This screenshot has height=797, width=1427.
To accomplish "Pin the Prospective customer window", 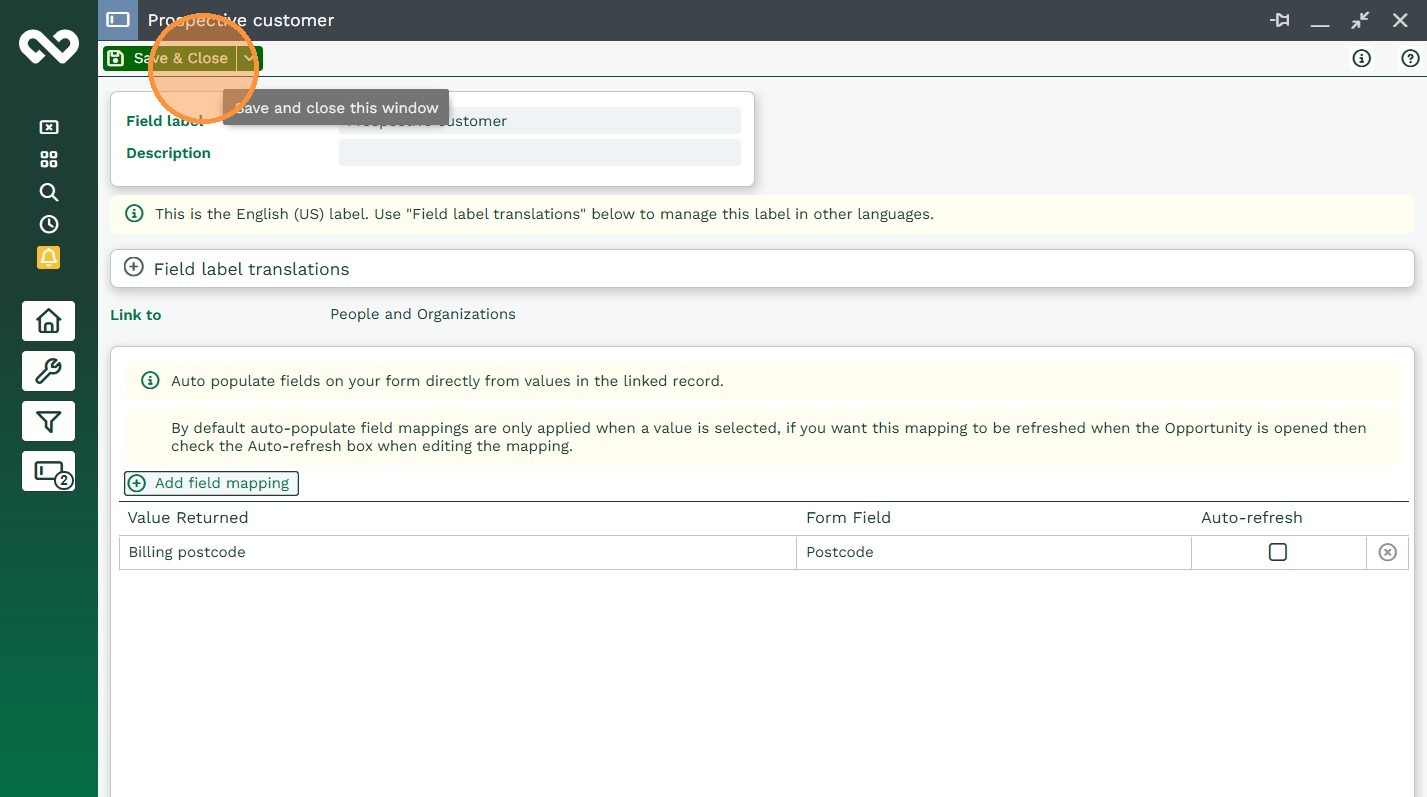I will click(1279, 20).
